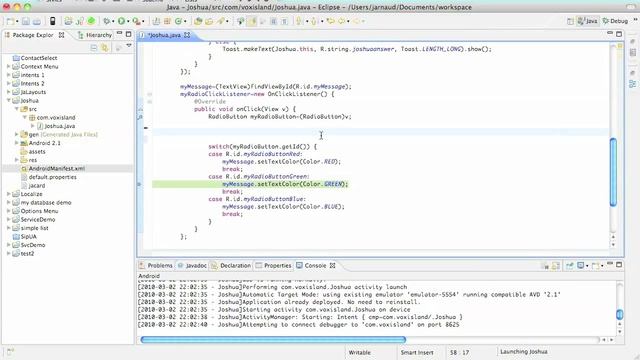
Task: Expand the Android 2.1 library
Action: (17, 143)
